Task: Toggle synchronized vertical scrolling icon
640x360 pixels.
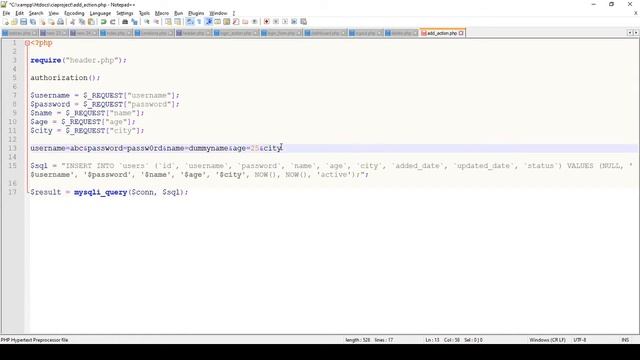Action: 168,22
